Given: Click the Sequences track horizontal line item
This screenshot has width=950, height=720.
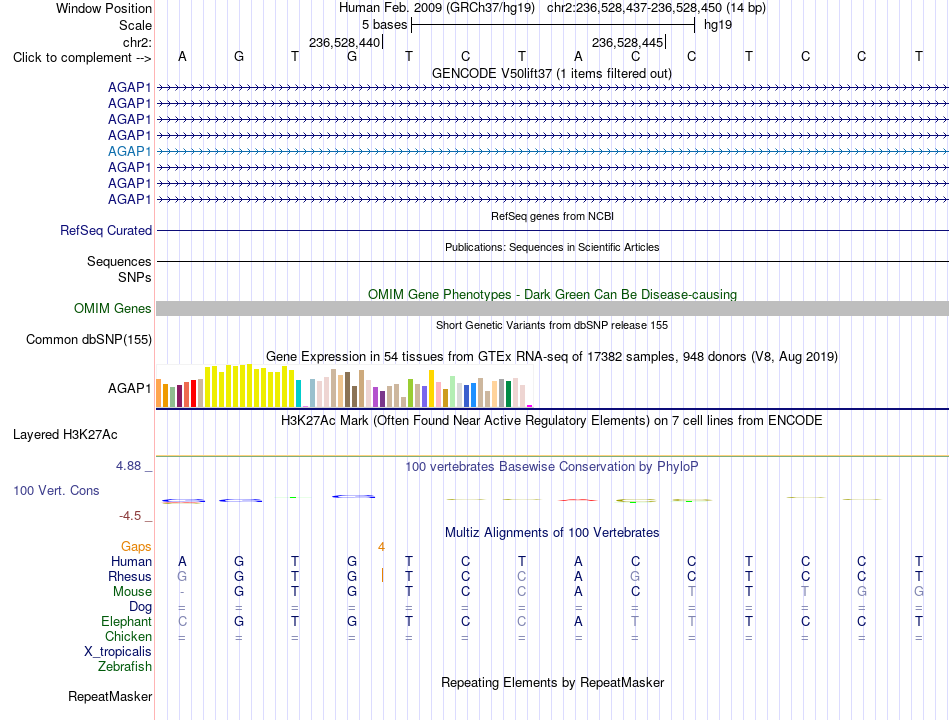Looking at the screenshot, I should tap(553, 261).
